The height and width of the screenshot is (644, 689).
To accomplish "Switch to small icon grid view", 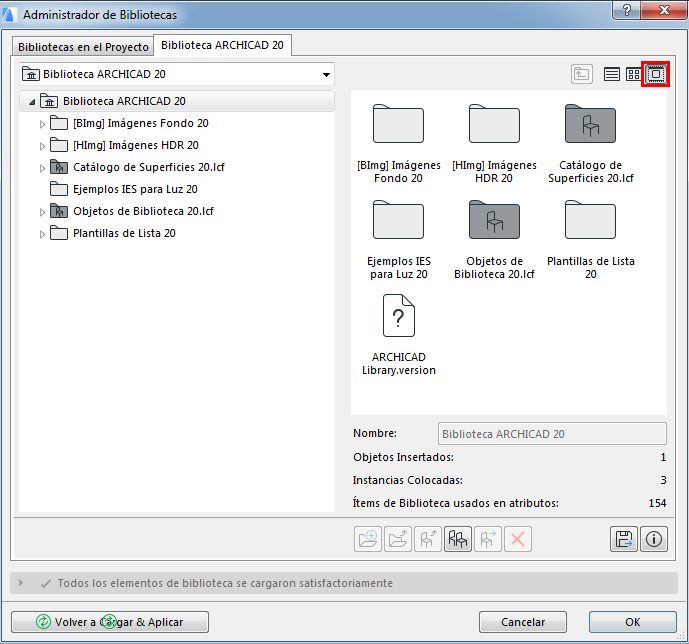I will pyautogui.click(x=633, y=74).
